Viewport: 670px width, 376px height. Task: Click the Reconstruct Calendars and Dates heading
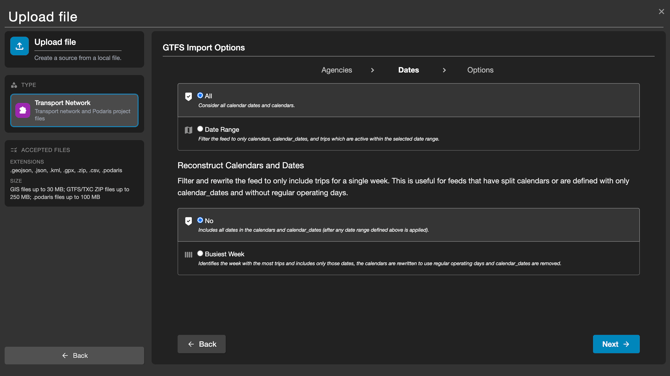tap(241, 165)
